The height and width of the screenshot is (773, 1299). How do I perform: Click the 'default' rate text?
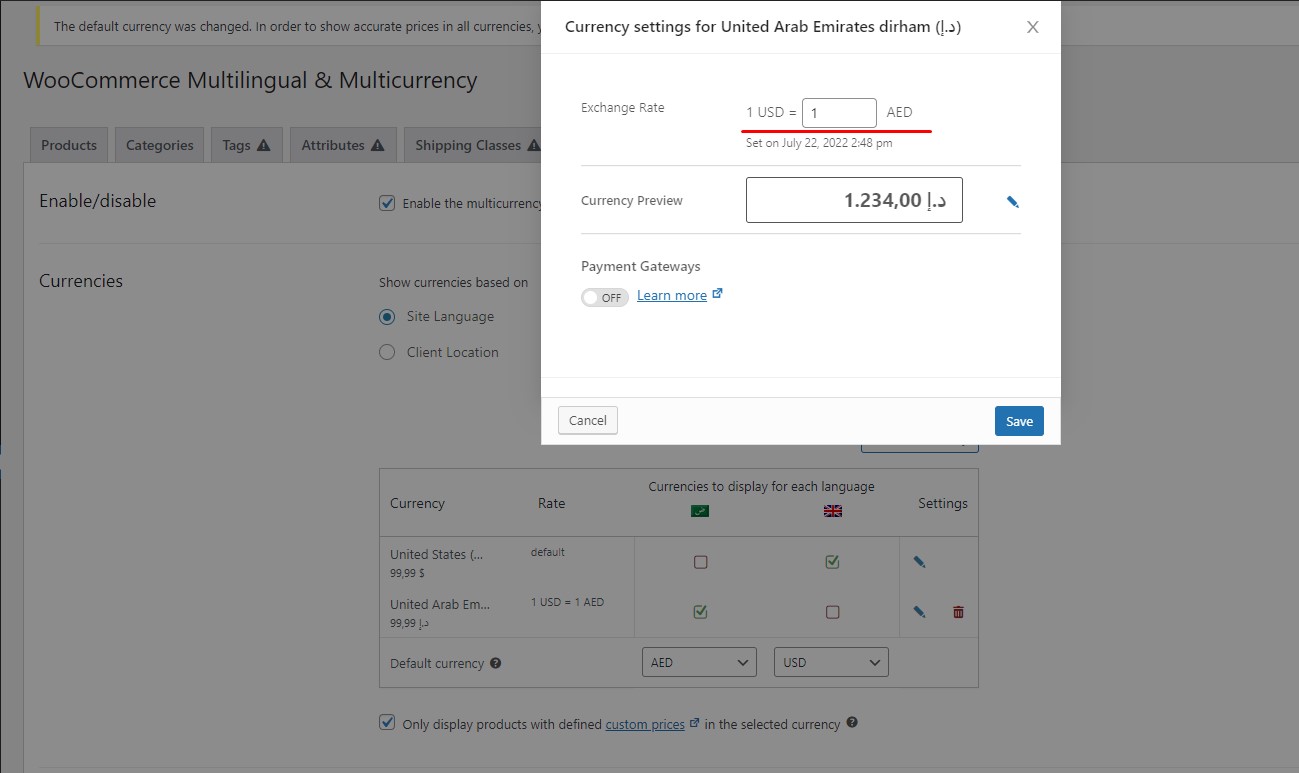coord(548,552)
